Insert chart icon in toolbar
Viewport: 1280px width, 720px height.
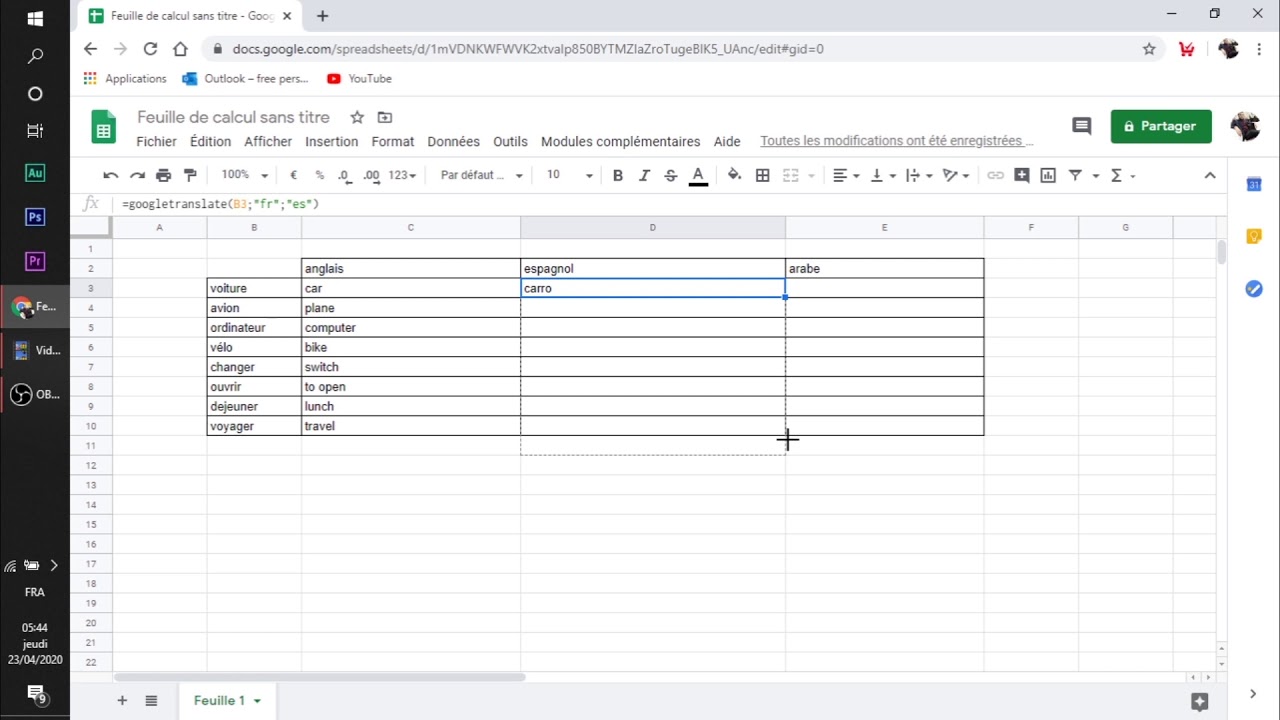[1048, 175]
